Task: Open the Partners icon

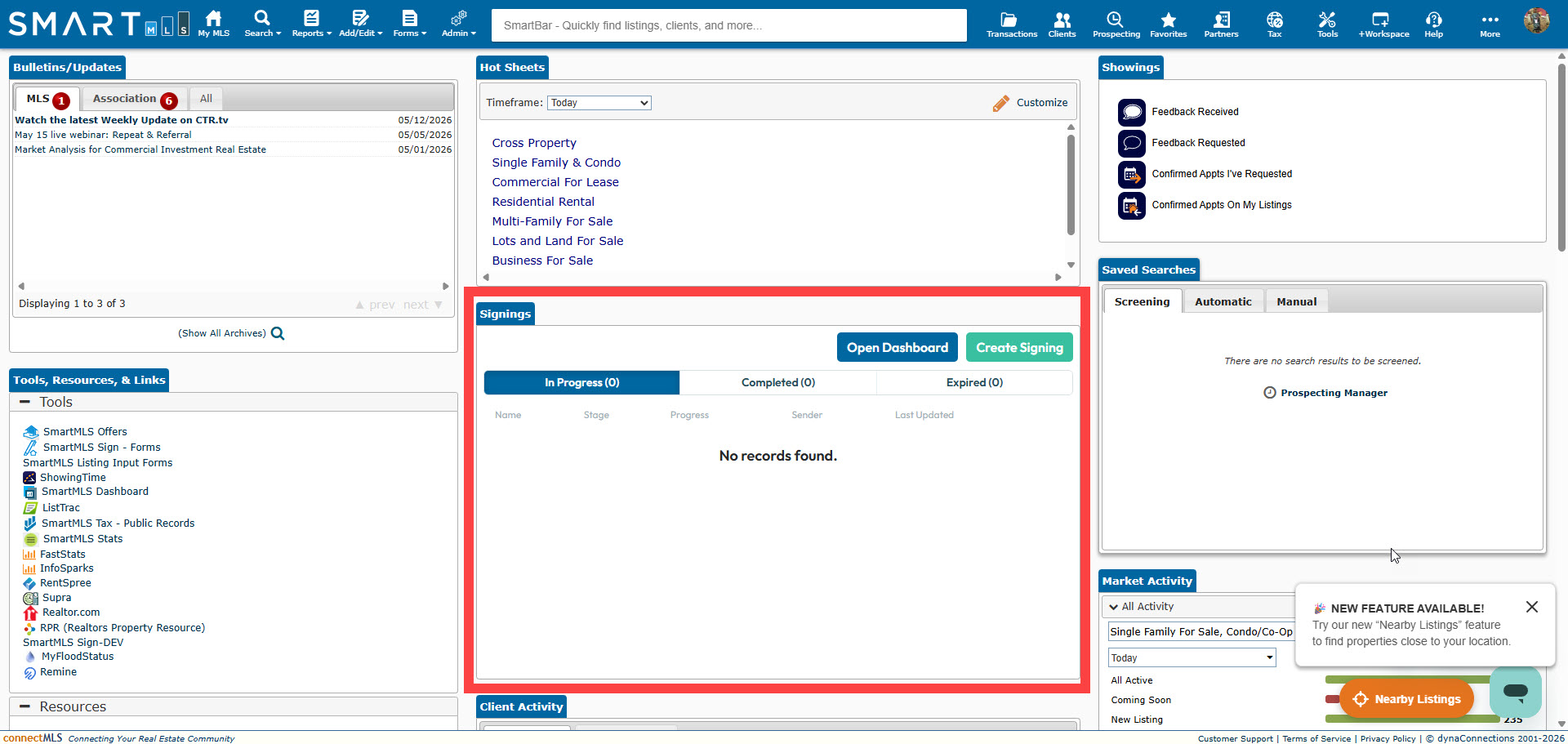Action: [1221, 24]
